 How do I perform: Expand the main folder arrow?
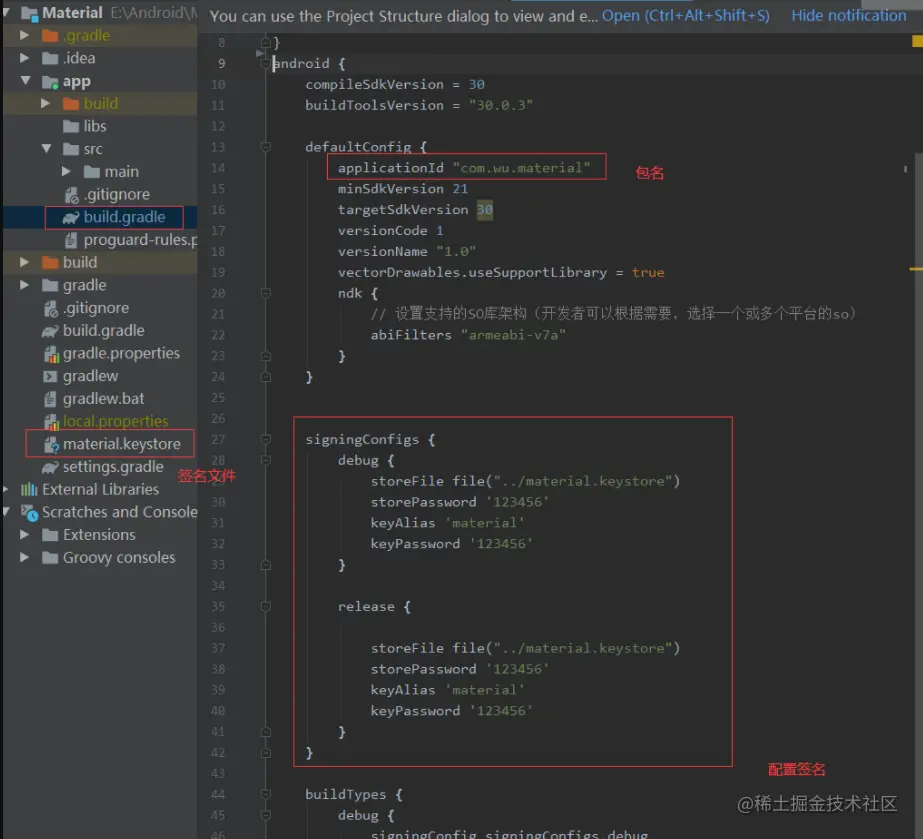pyautogui.click(x=66, y=171)
